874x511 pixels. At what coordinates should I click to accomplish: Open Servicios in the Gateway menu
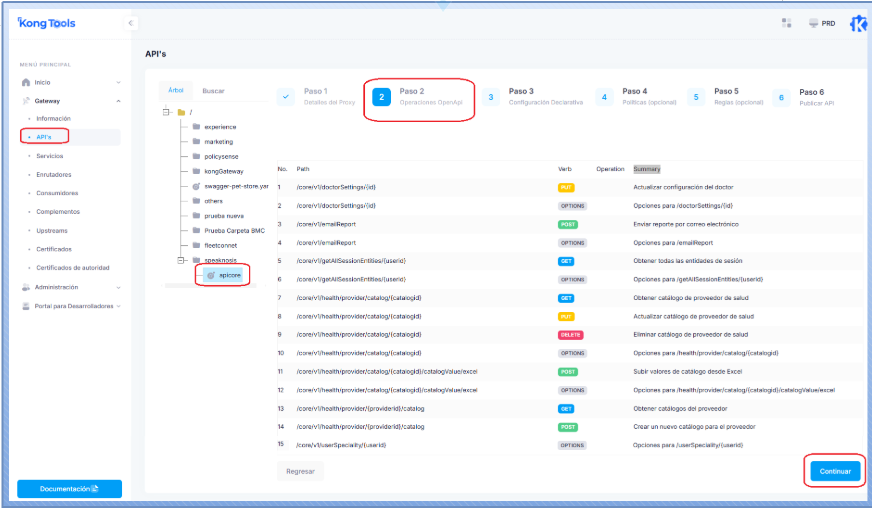pyautogui.click(x=50, y=156)
